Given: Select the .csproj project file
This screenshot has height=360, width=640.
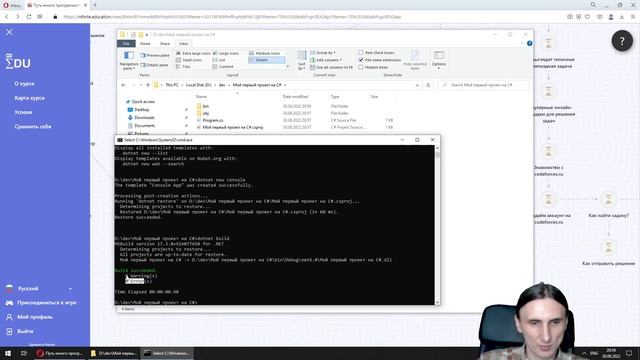Looking at the screenshot, I should 233,127.
